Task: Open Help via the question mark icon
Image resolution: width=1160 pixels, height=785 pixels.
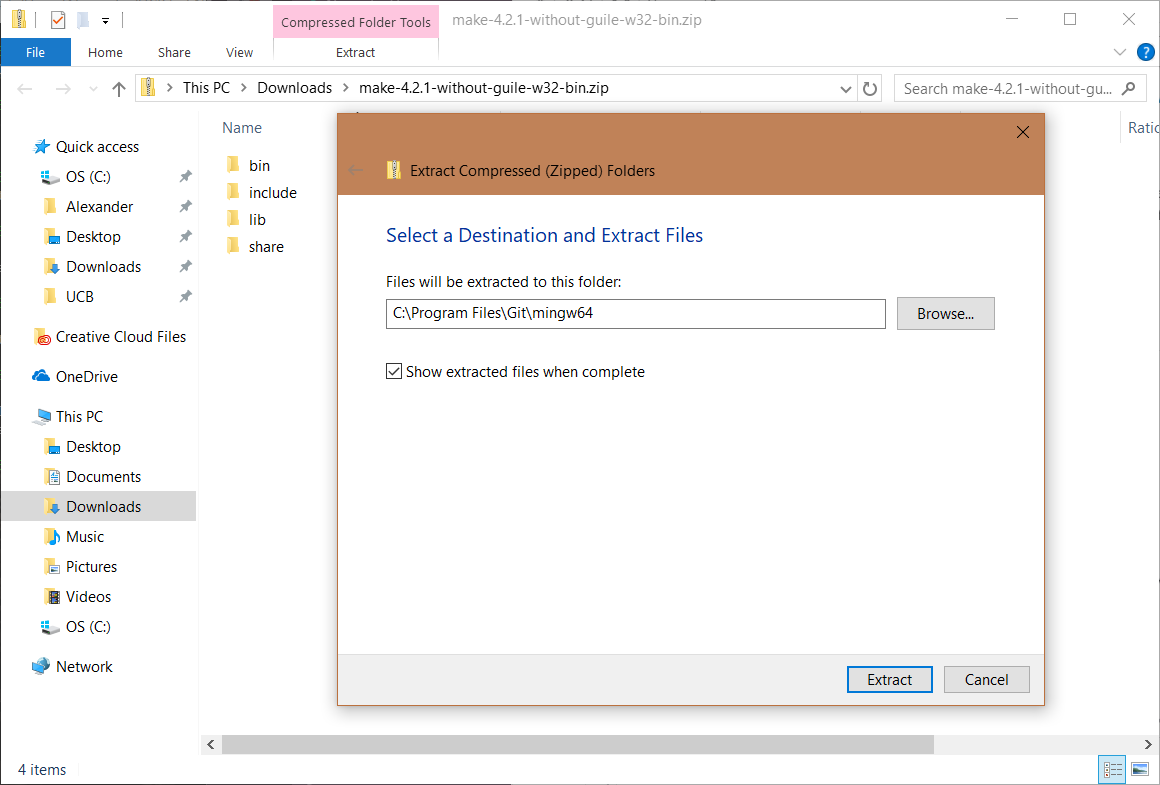Action: [1145, 52]
